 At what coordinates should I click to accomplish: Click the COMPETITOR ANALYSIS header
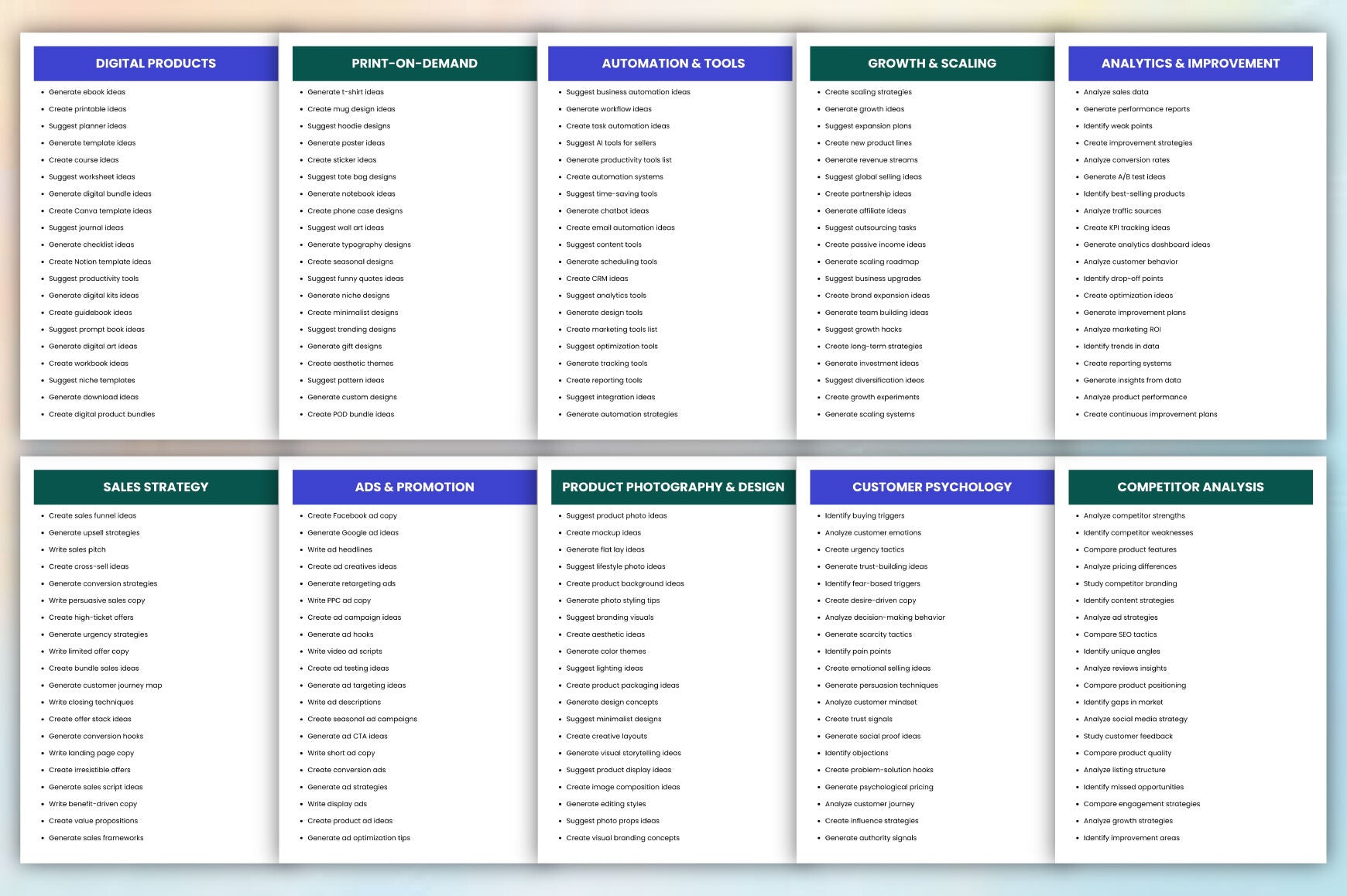pyautogui.click(x=1190, y=487)
